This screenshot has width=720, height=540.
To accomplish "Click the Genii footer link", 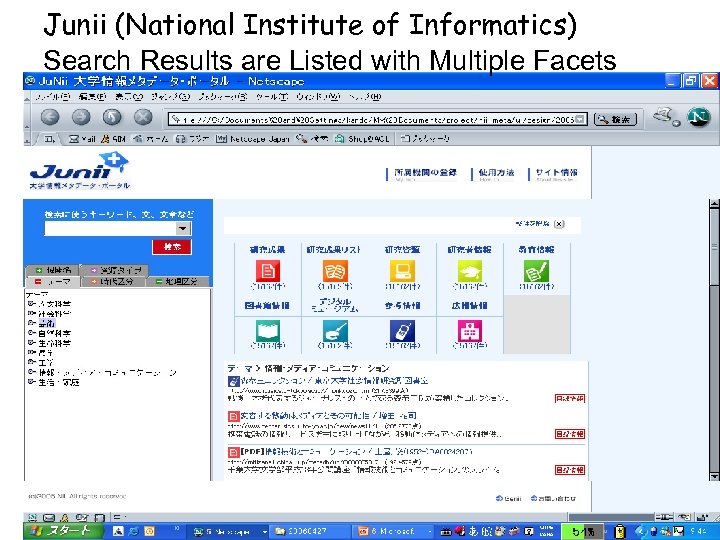I will (x=509, y=498).
